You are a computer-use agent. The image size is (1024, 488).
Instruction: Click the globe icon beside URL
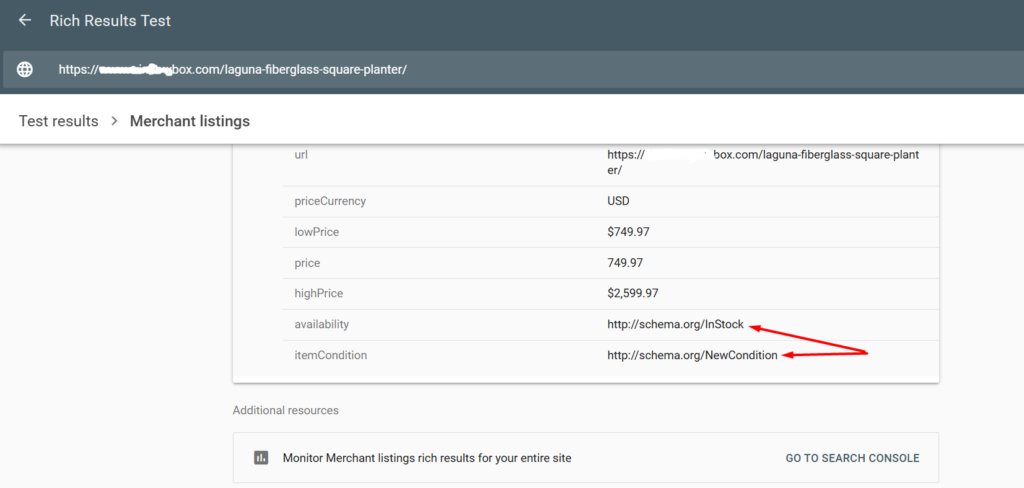pyautogui.click(x=25, y=69)
